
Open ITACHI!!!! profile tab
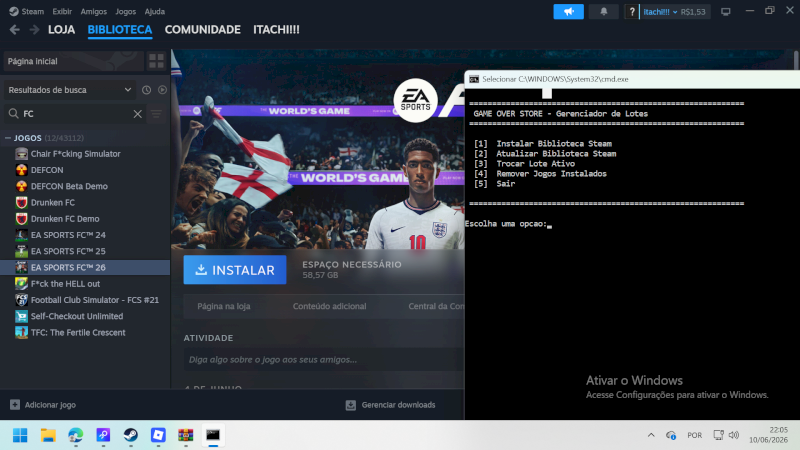(277, 30)
